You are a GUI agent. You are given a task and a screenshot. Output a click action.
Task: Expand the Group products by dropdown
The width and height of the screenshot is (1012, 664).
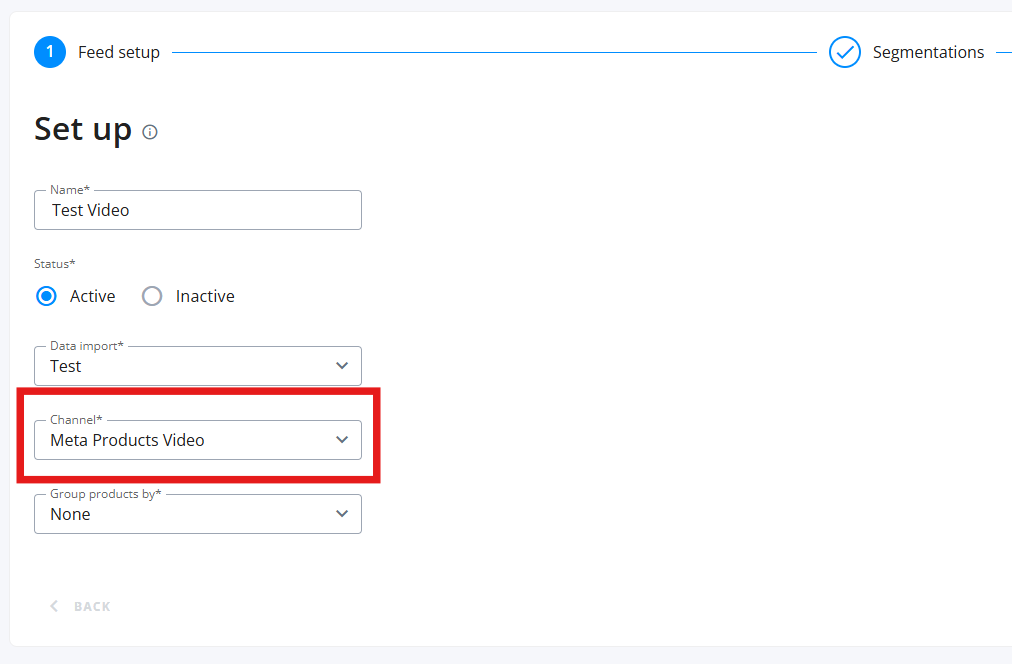pyautogui.click(x=190, y=514)
